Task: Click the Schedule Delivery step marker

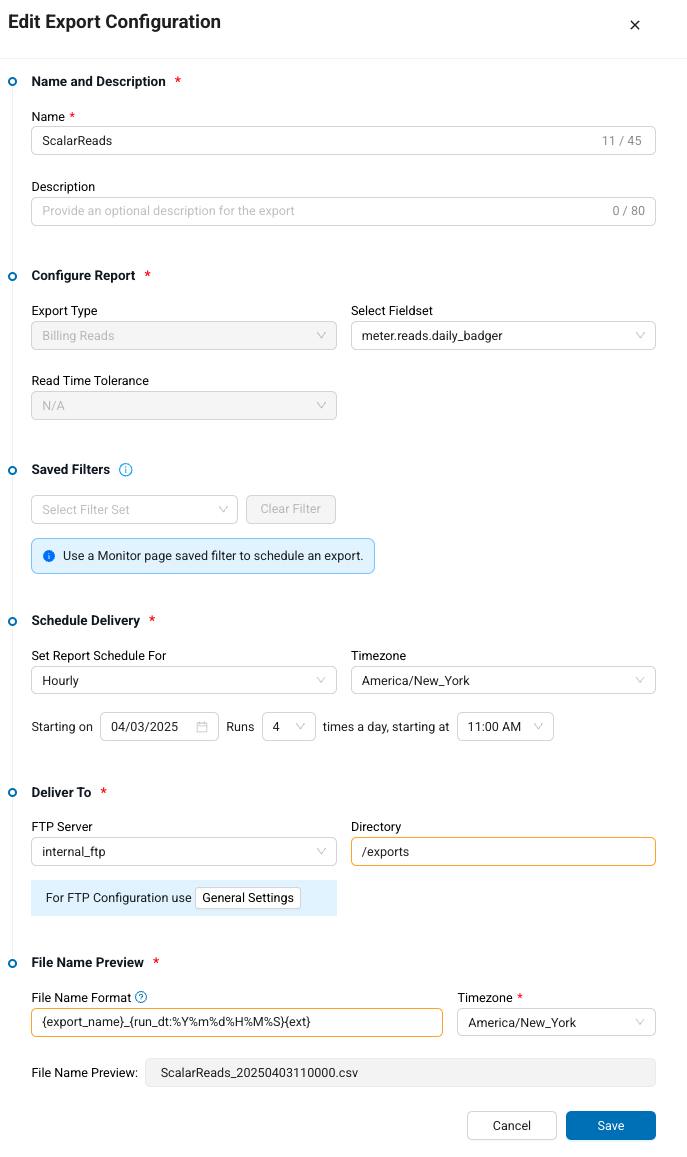Action: click(12, 621)
